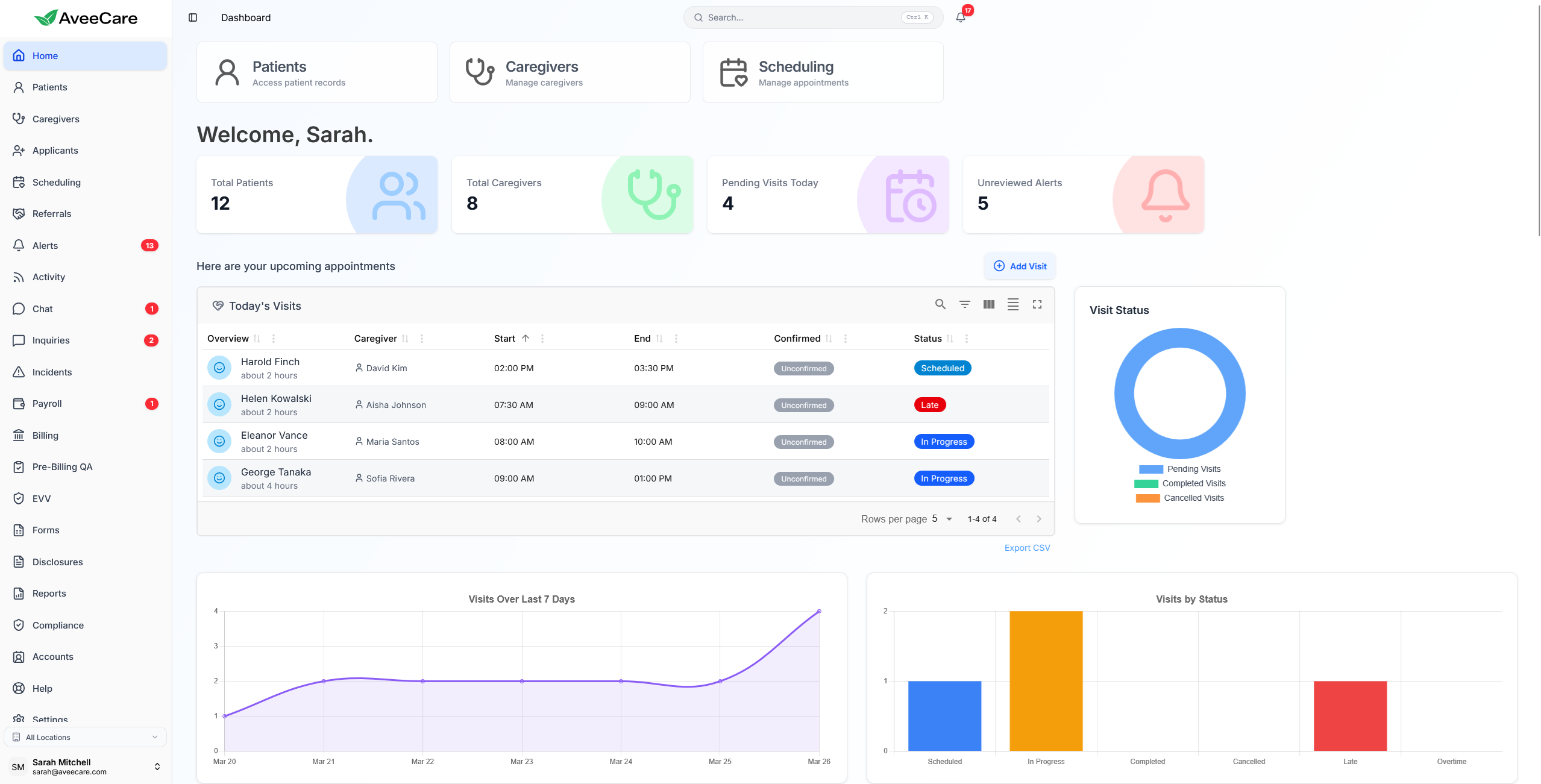Screen dimensions: 1541x784
Task: Toggle Cancelled Visits legend swatch
Action: 1147,498
